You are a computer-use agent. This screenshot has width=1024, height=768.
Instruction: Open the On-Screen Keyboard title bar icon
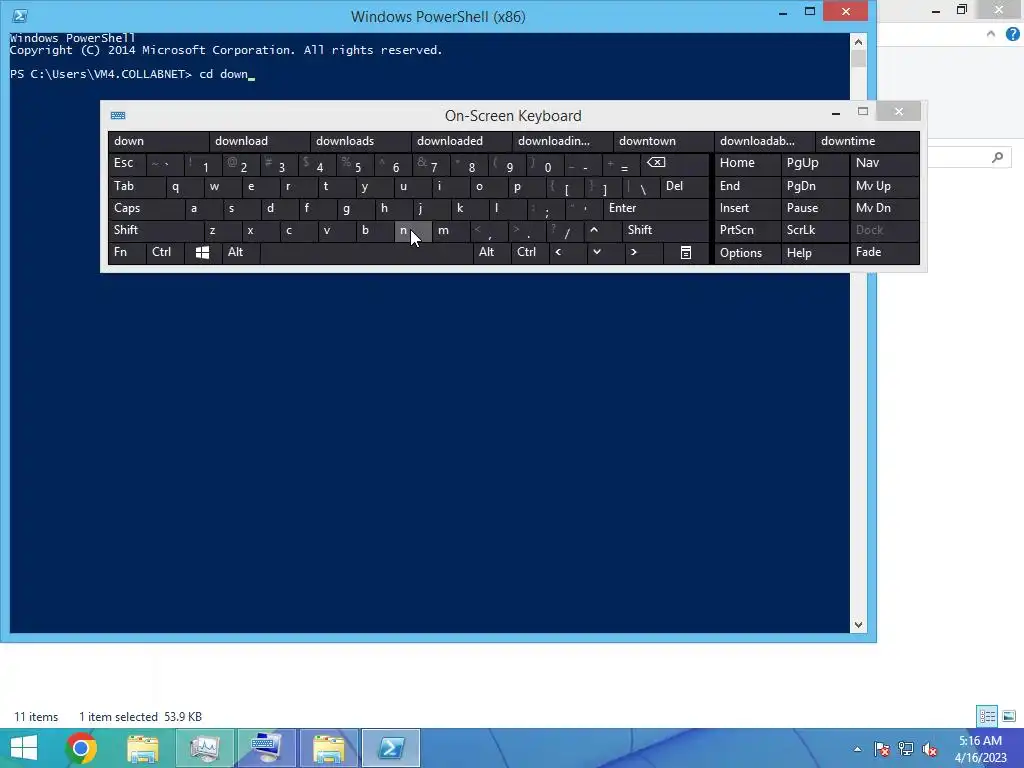pos(118,116)
